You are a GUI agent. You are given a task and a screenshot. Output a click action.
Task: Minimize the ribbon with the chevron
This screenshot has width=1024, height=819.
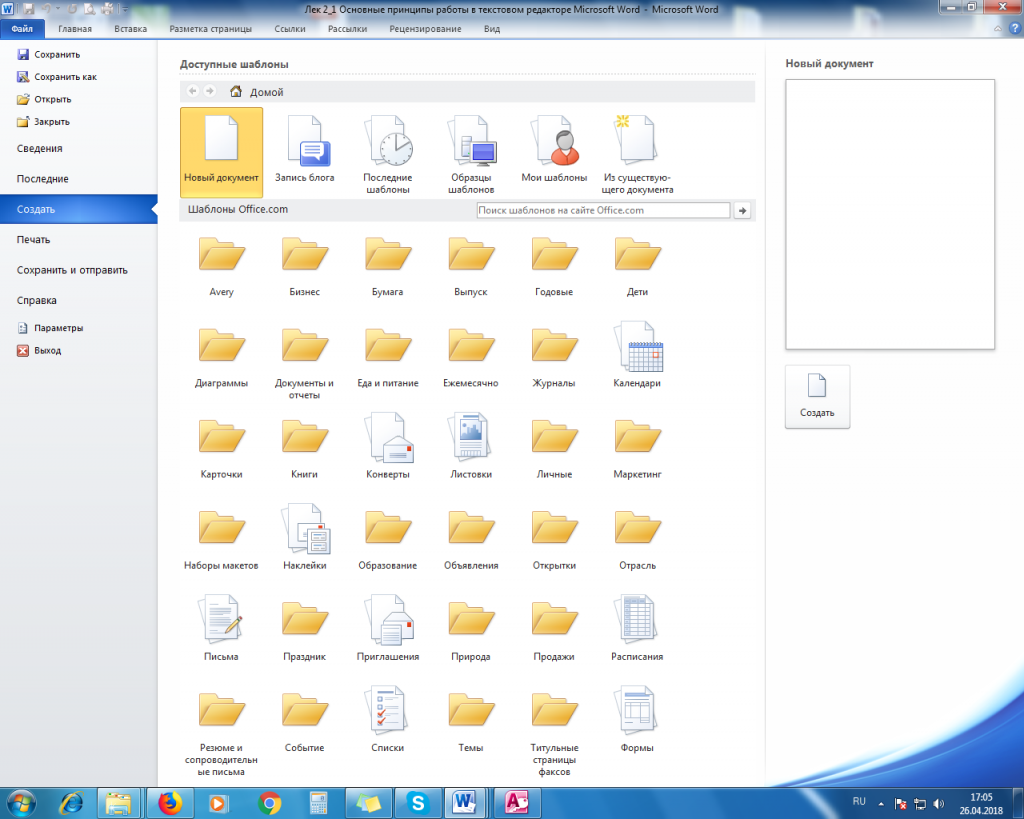click(x=997, y=29)
